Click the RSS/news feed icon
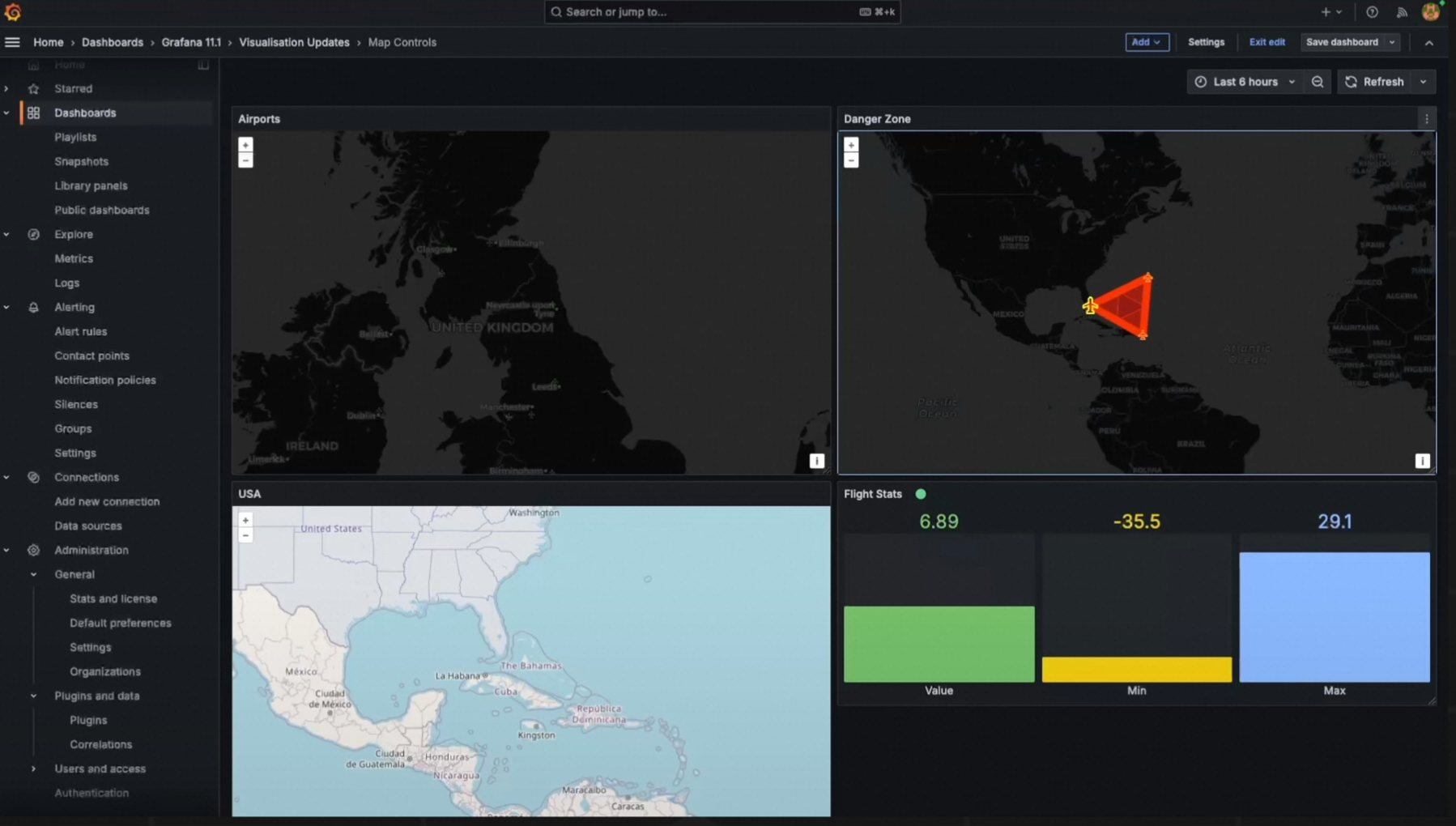This screenshot has height=826, width=1456. (x=1400, y=11)
